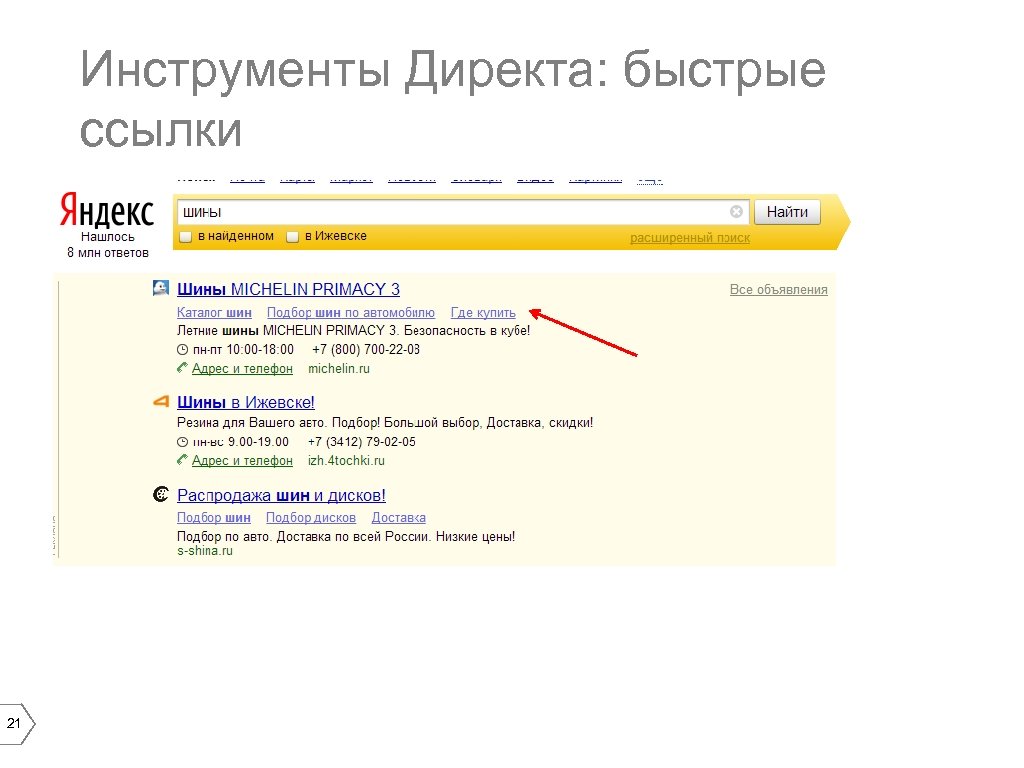Click the Яндекс logo
Screen dimensions: 1024x768
click(107, 210)
